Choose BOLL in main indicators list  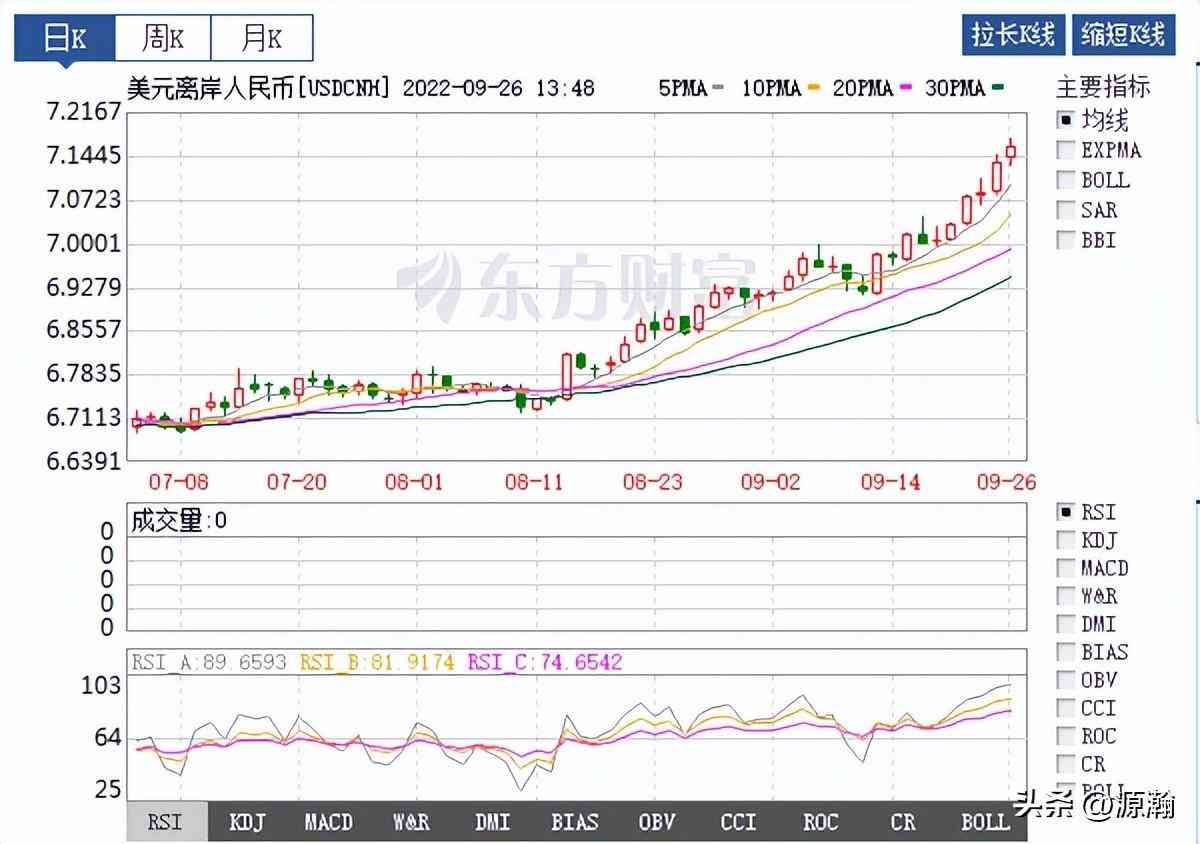tap(1066, 180)
